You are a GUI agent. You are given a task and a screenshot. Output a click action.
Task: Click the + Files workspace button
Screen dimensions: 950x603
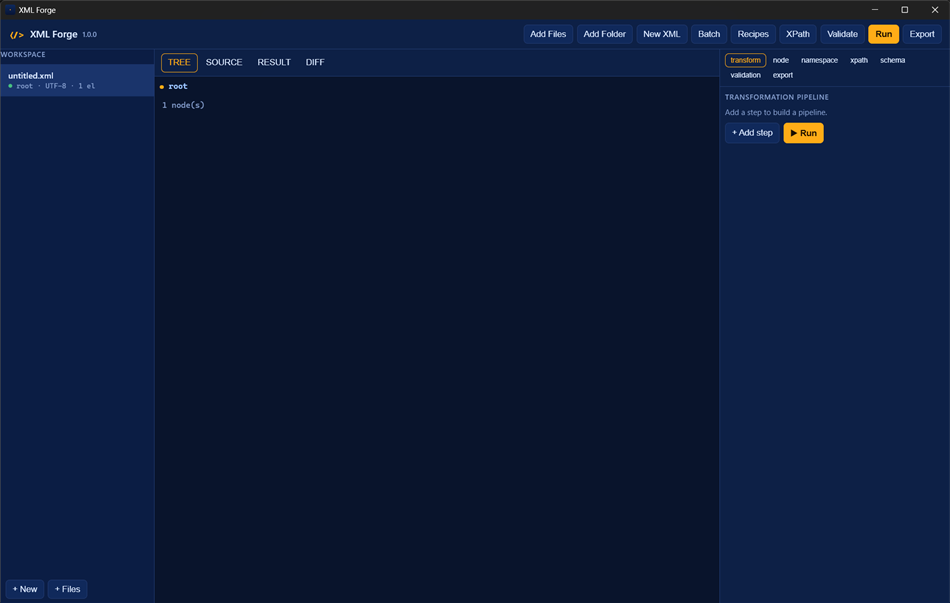(67, 589)
